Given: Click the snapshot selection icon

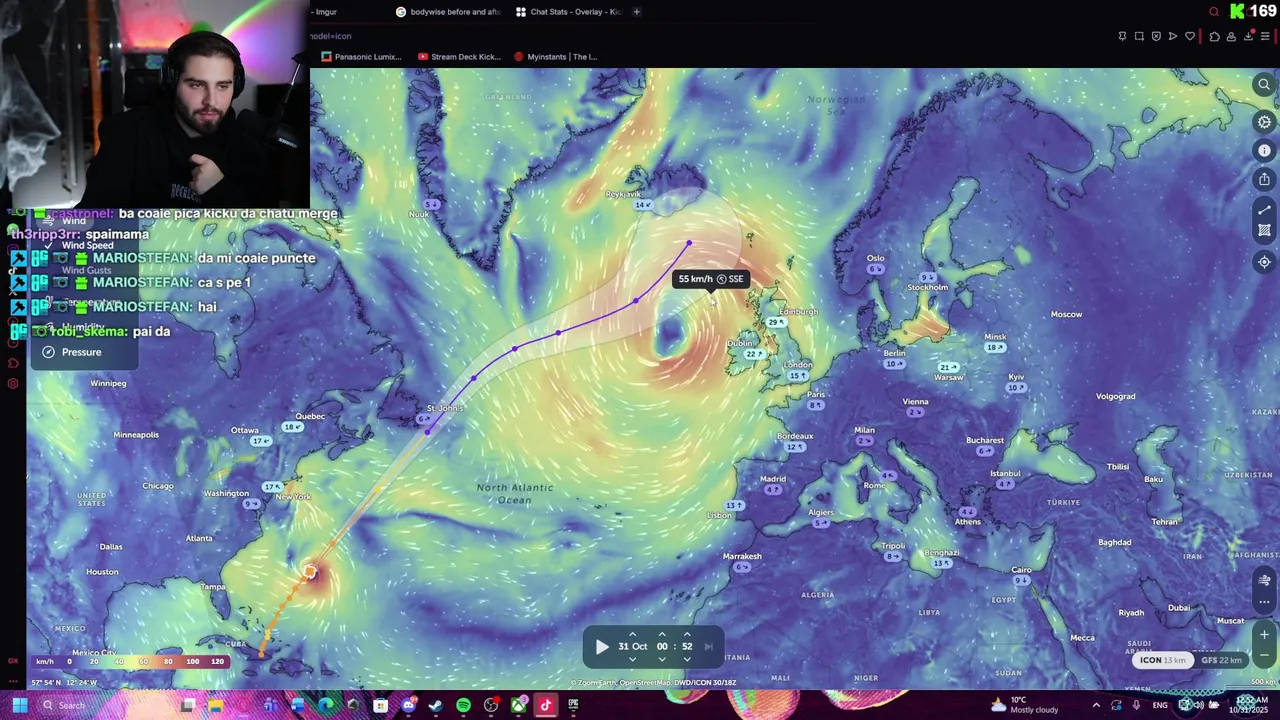Looking at the screenshot, I should point(1139,36).
